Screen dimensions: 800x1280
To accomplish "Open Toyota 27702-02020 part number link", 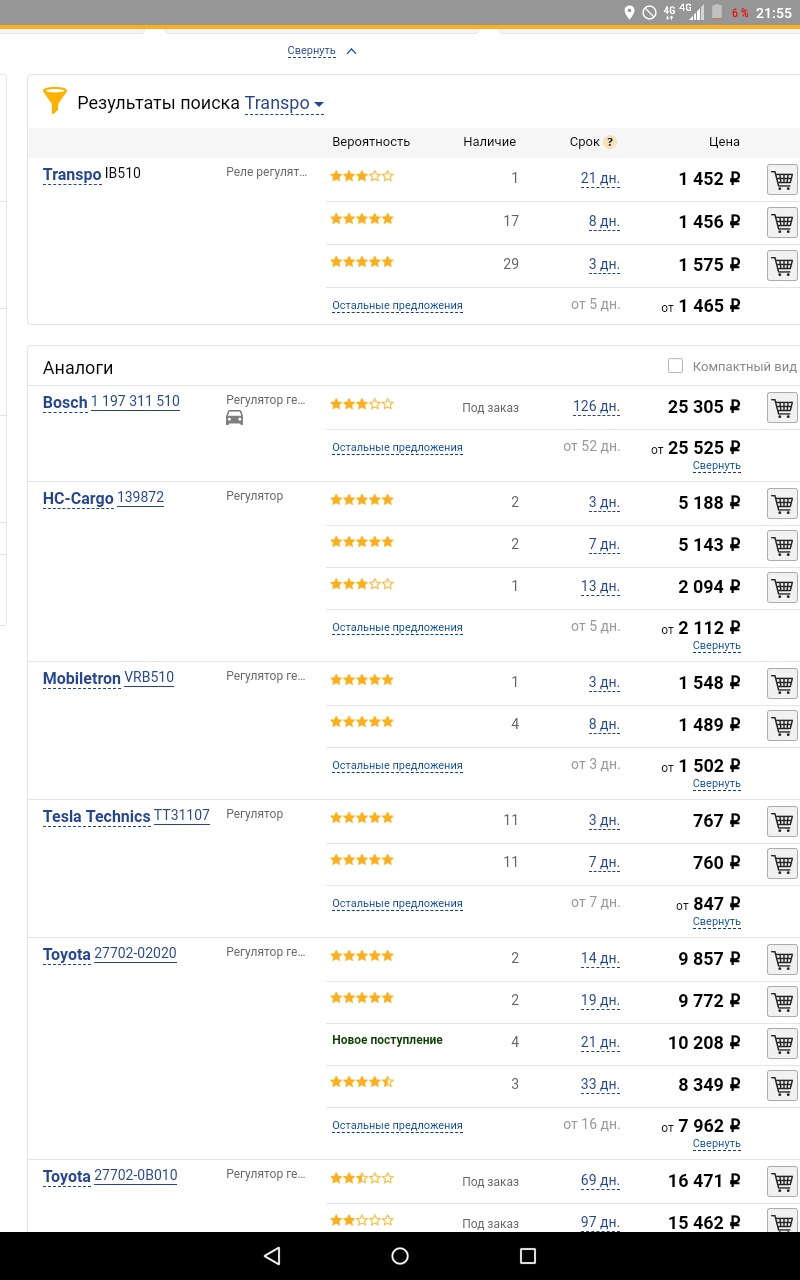I will (135, 954).
